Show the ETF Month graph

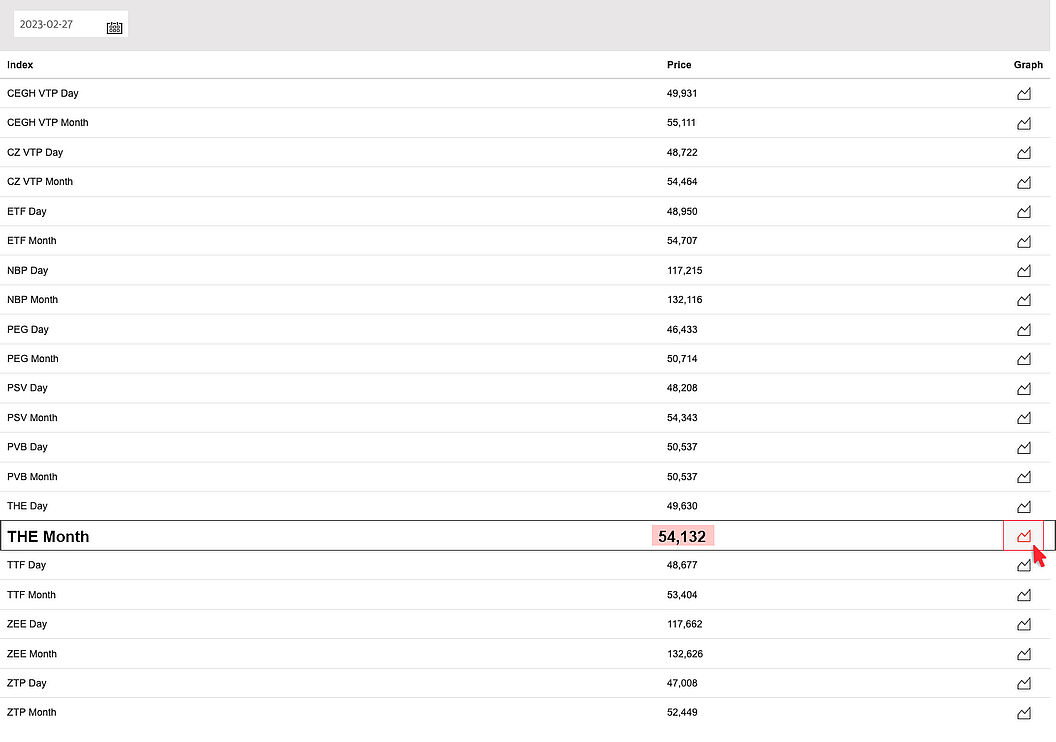point(1024,241)
